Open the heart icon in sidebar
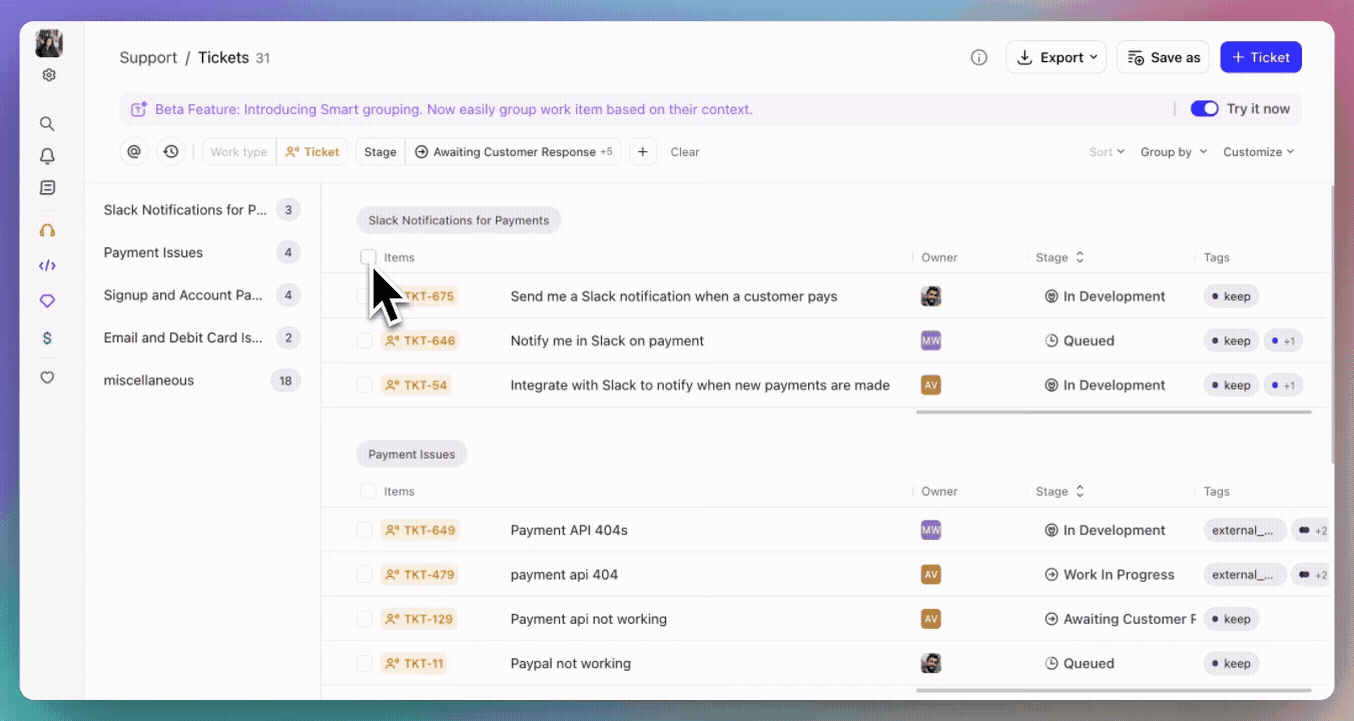 [x=47, y=378]
